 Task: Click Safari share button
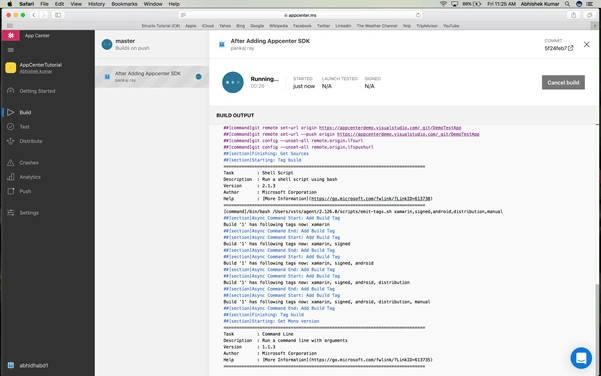573,15
